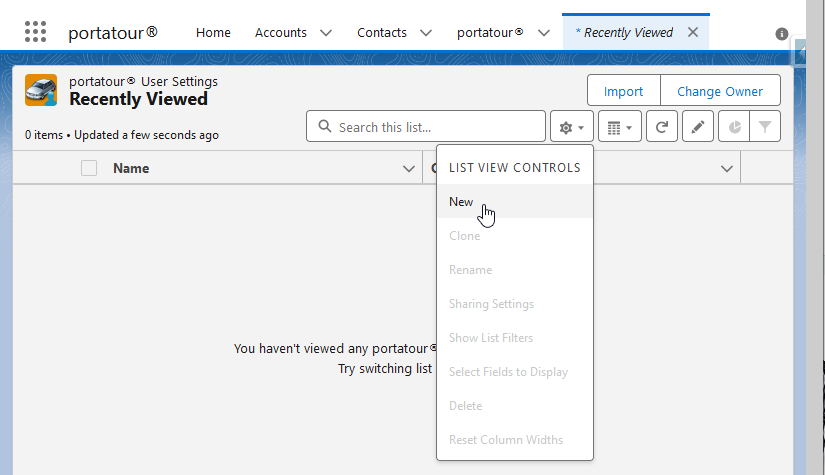Screen dimensions: 825x475
Task: Expand the portatour® nav tab chevron
Action: pos(544,33)
